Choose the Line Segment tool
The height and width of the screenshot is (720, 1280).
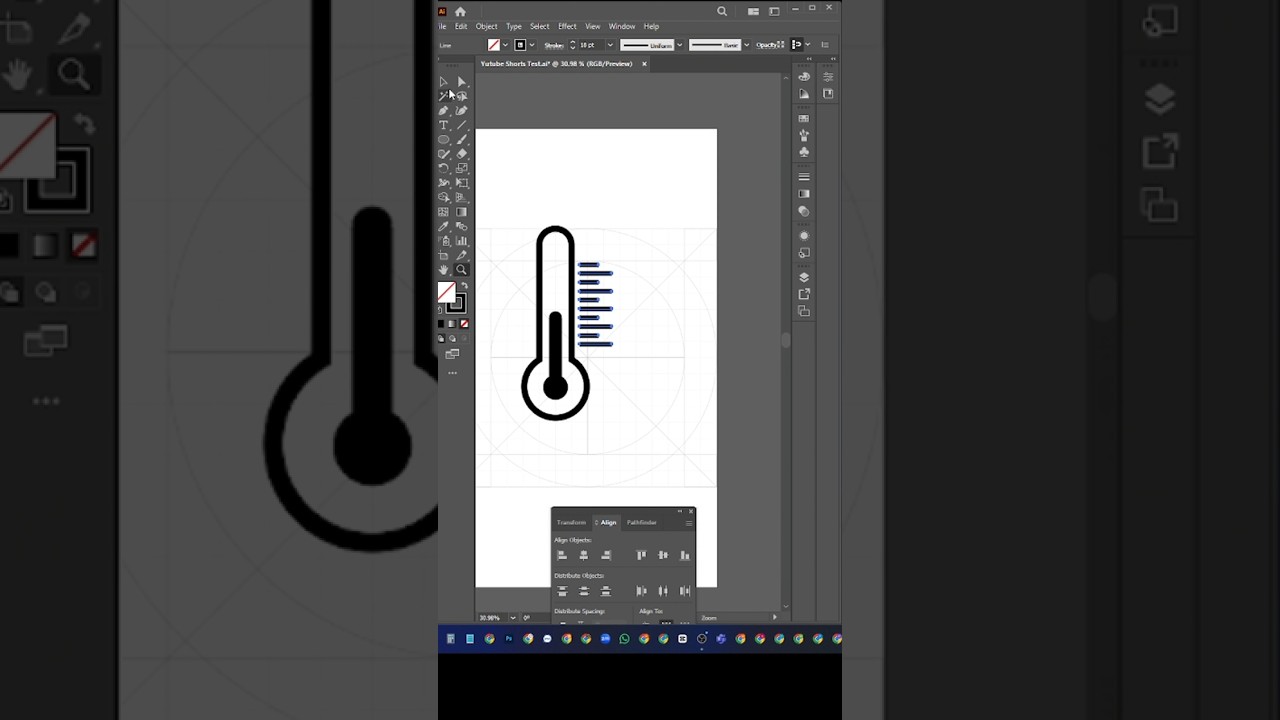click(x=461, y=125)
